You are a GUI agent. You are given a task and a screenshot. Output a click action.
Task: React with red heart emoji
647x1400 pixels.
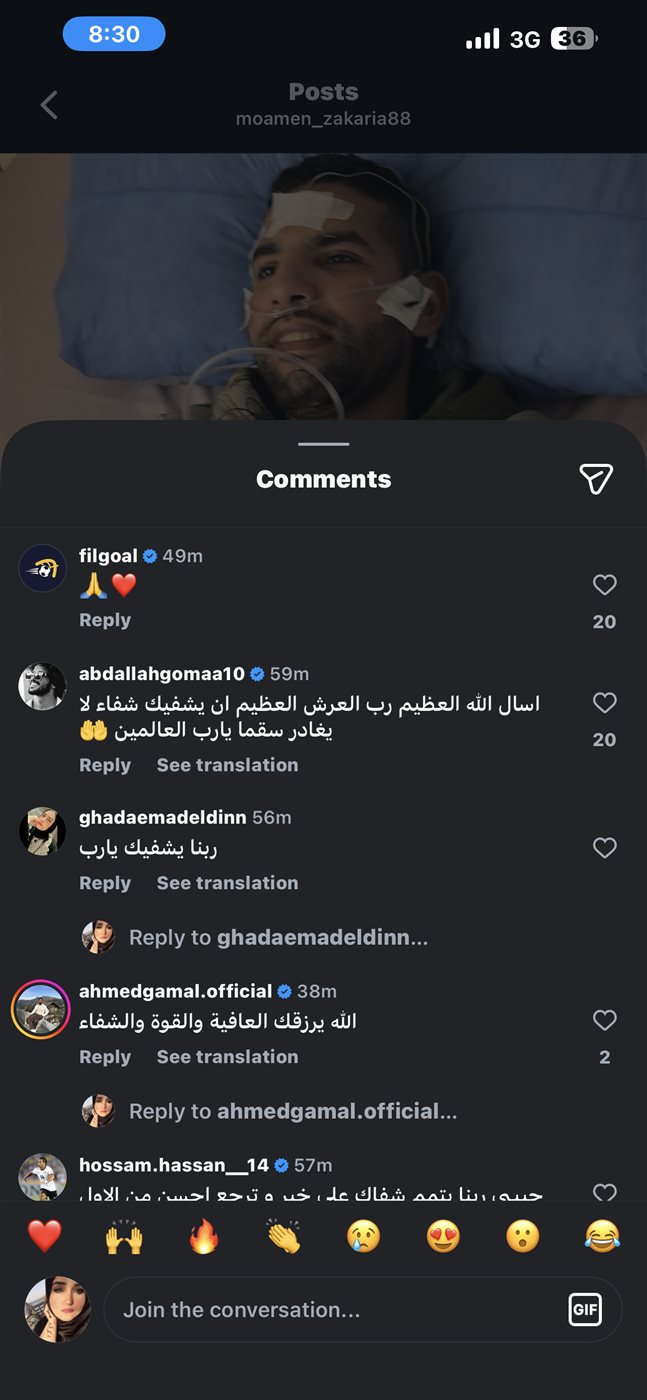44,1236
